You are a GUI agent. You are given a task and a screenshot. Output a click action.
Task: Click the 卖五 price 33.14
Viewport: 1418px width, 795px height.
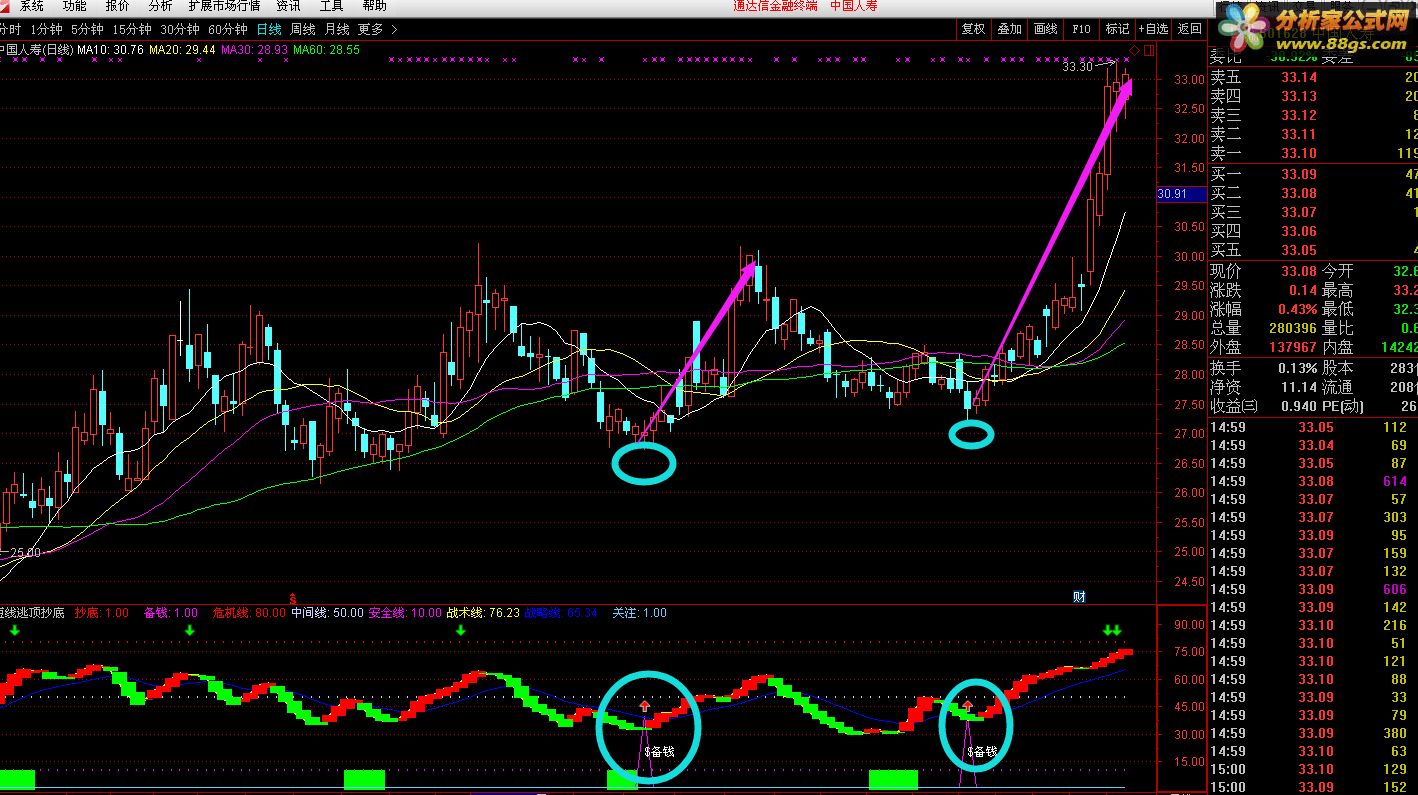click(1299, 77)
